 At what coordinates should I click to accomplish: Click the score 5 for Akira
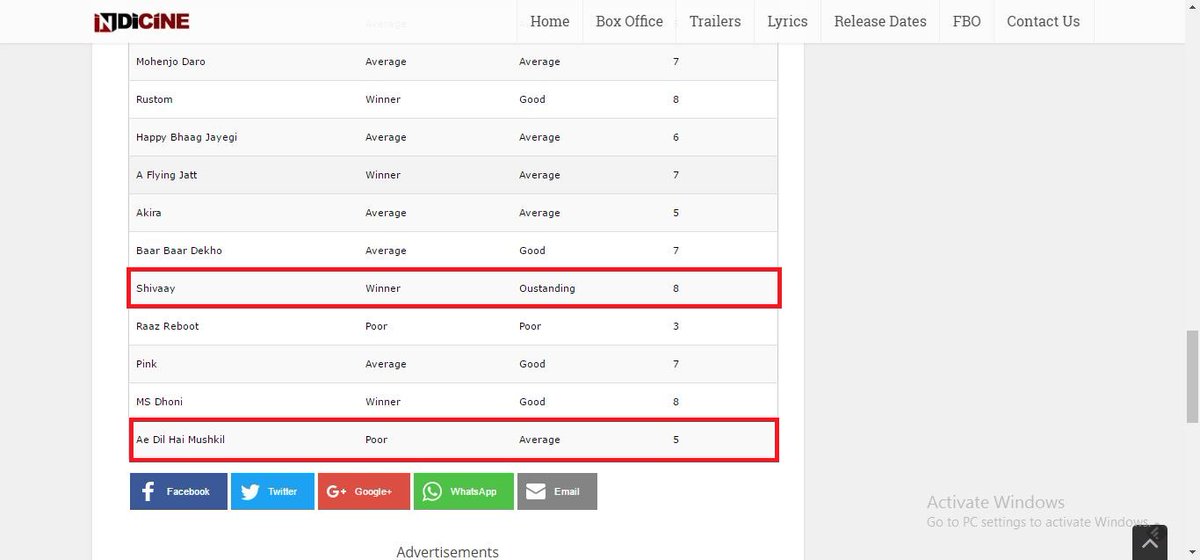click(x=676, y=213)
